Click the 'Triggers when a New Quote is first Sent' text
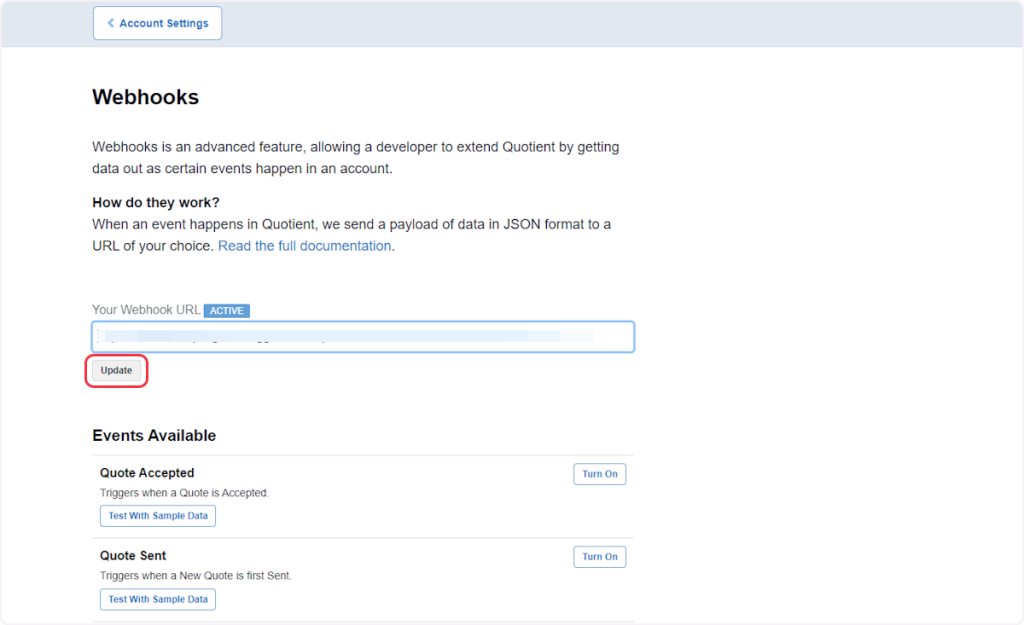 (195, 576)
